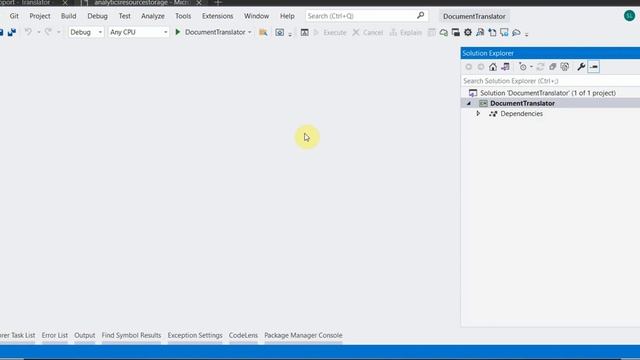Click the window layout icon before Execute
Viewport: 640px width, 360px height.
coord(304,32)
